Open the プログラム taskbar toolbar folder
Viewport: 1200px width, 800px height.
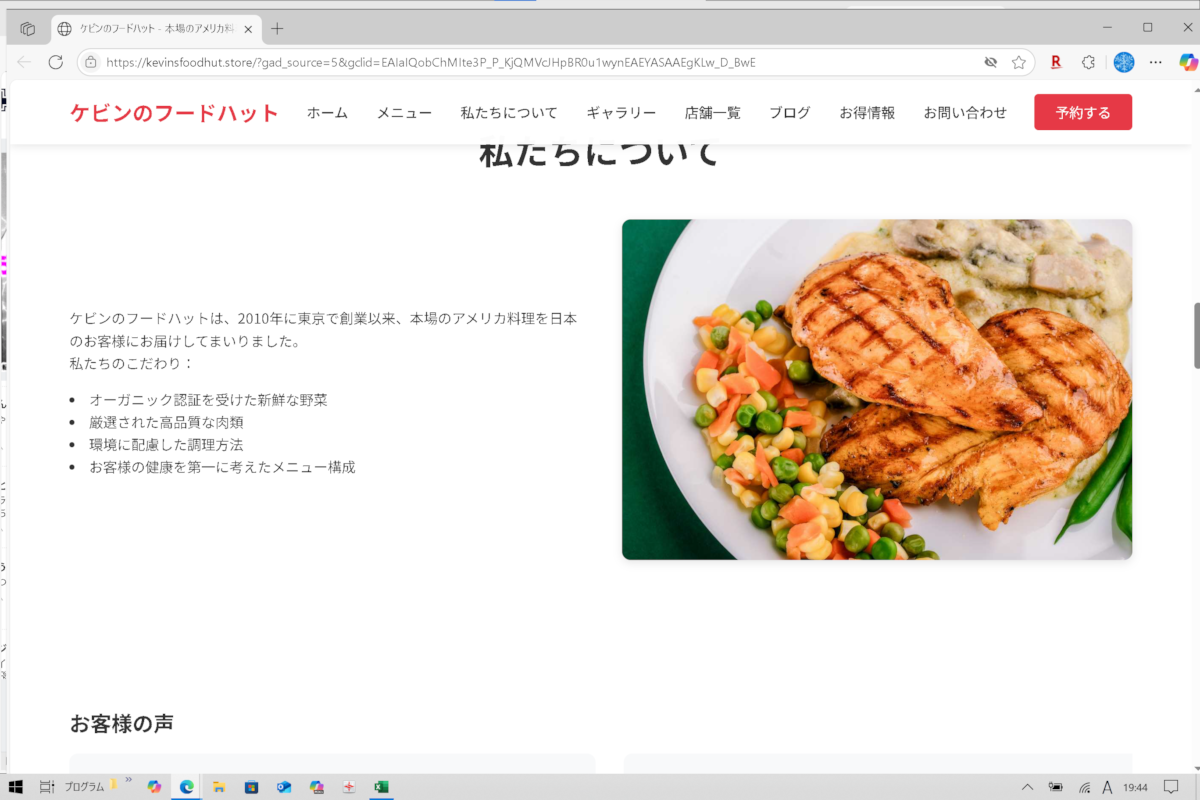tap(84, 787)
